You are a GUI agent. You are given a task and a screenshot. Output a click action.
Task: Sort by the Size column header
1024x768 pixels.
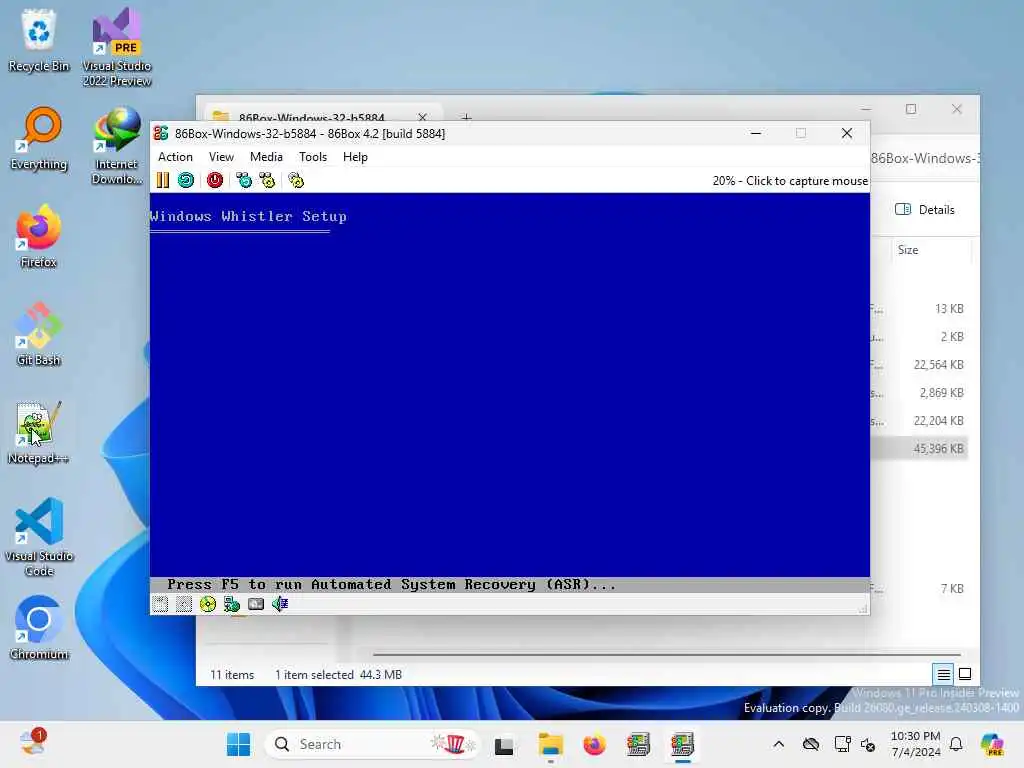tap(908, 249)
